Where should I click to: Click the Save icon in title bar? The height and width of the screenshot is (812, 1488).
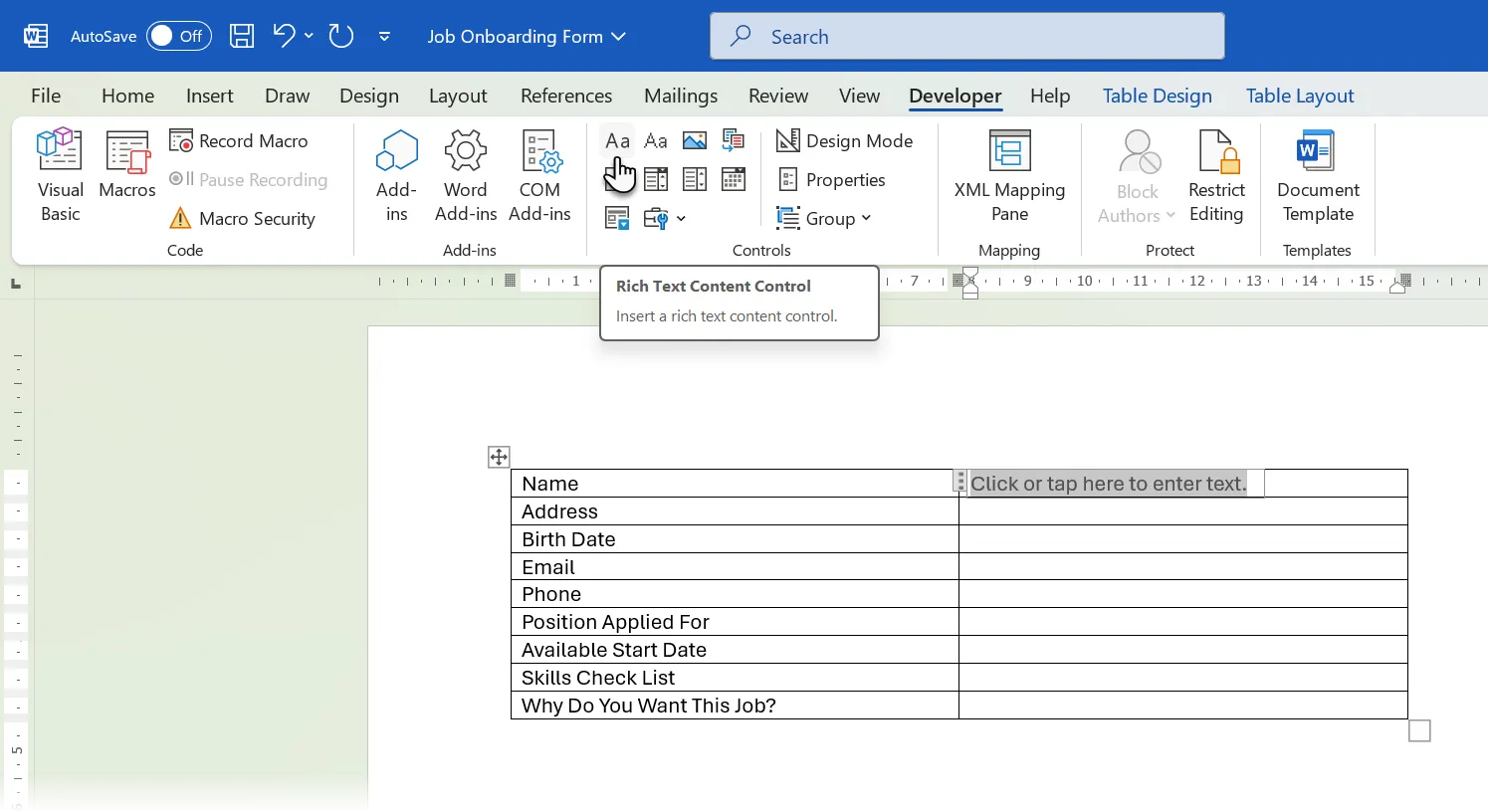242,37
